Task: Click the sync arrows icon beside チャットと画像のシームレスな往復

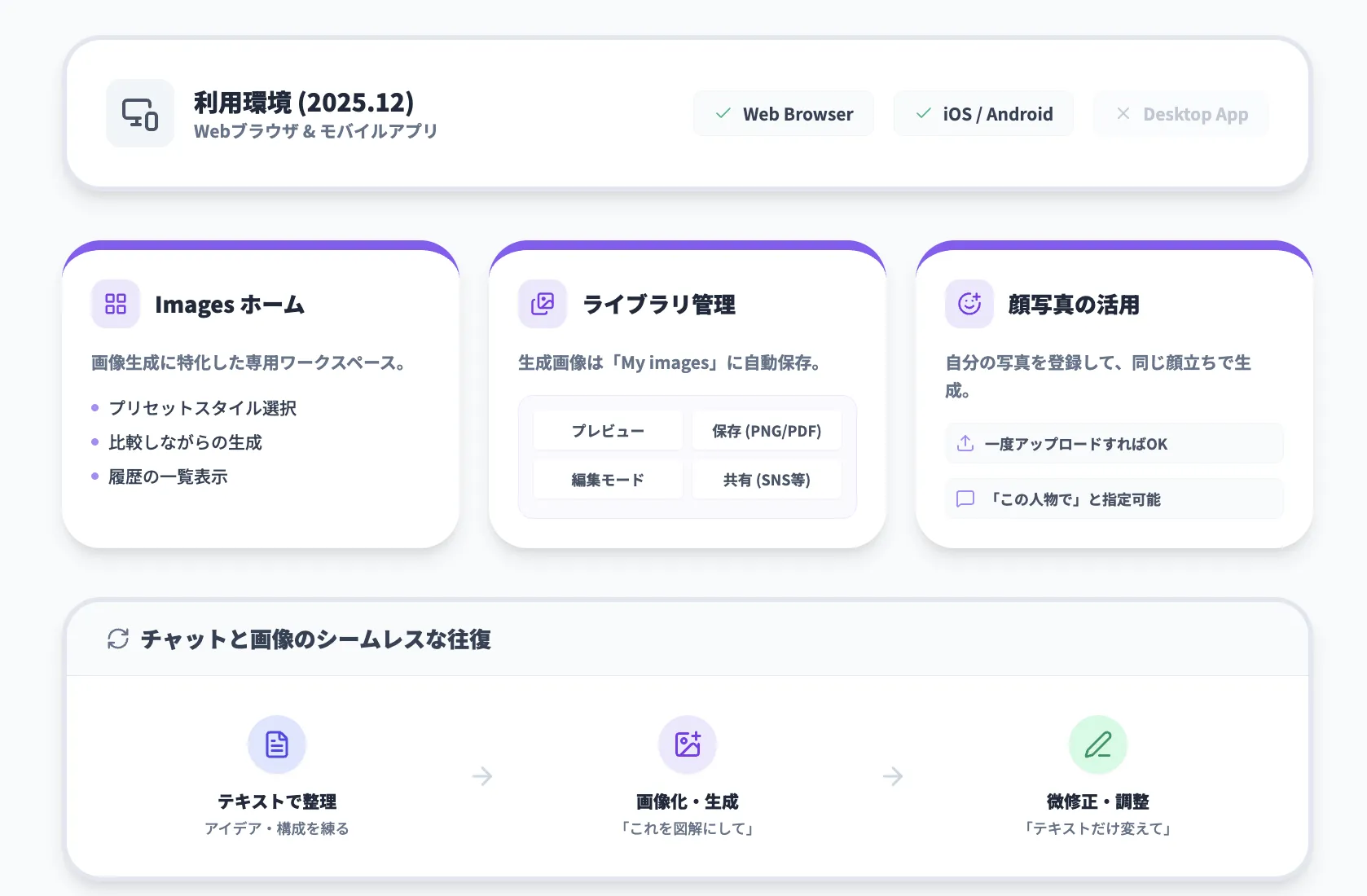Action: point(119,639)
